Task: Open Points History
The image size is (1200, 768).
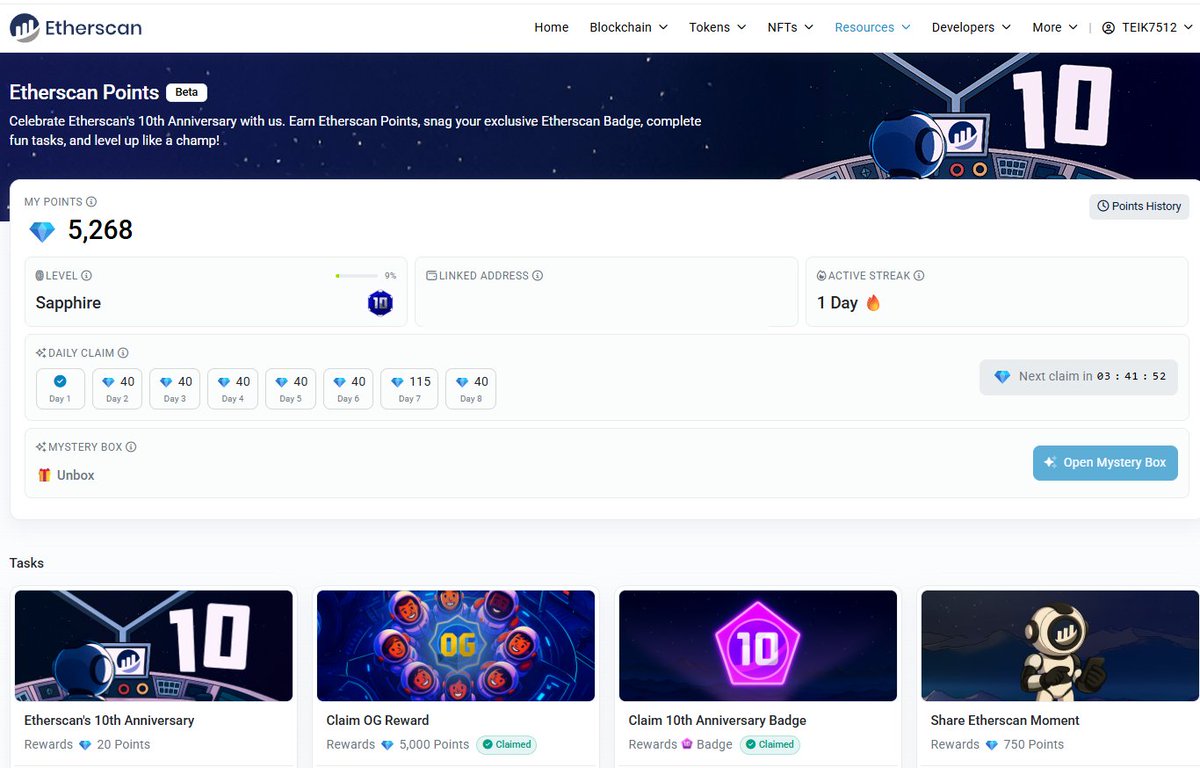Action: coord(1139,206)
